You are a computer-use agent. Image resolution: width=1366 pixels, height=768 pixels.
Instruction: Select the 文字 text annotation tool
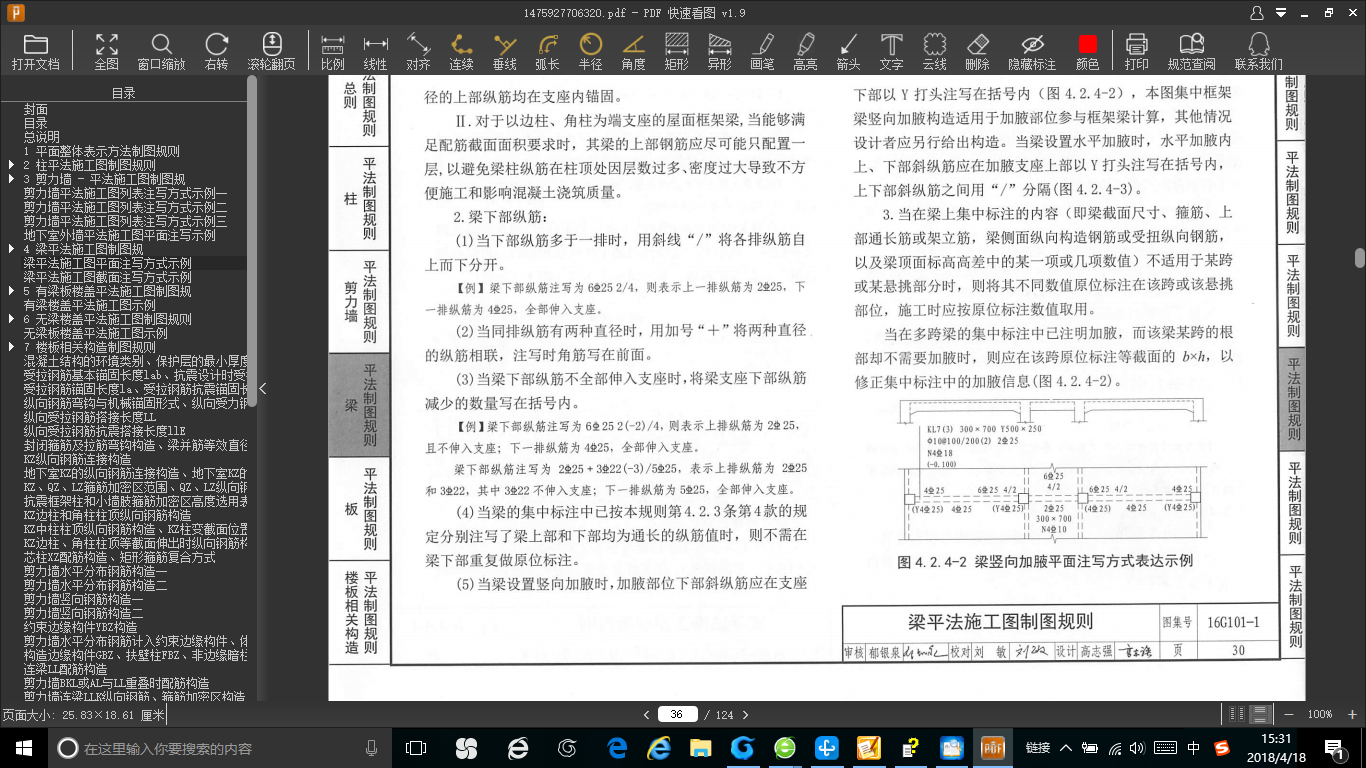tap(891, 51)
